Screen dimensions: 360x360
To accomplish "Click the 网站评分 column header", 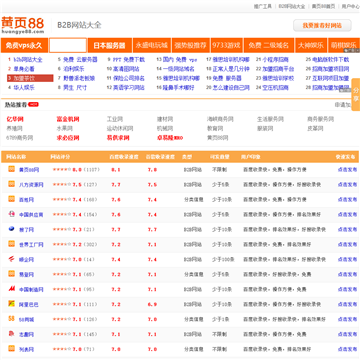I will pyautogui.click(x=60, y=157).
